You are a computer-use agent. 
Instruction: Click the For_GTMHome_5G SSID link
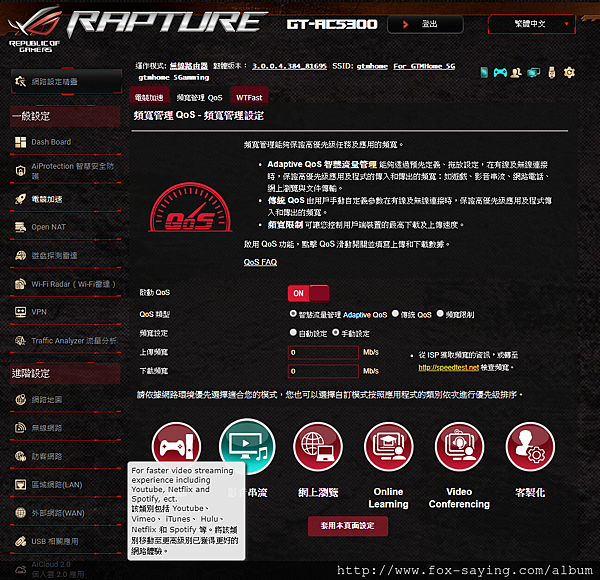[x=424, y=66]
